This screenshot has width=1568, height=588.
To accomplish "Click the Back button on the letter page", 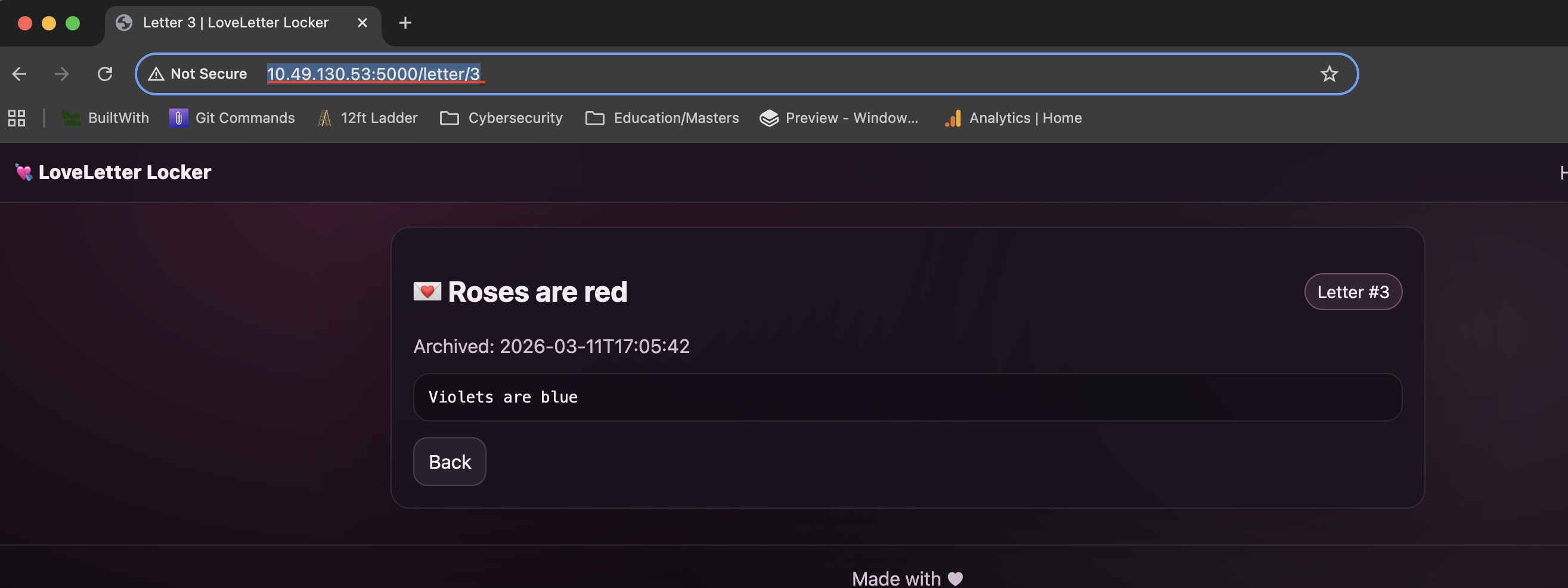I will coord(449,462).
